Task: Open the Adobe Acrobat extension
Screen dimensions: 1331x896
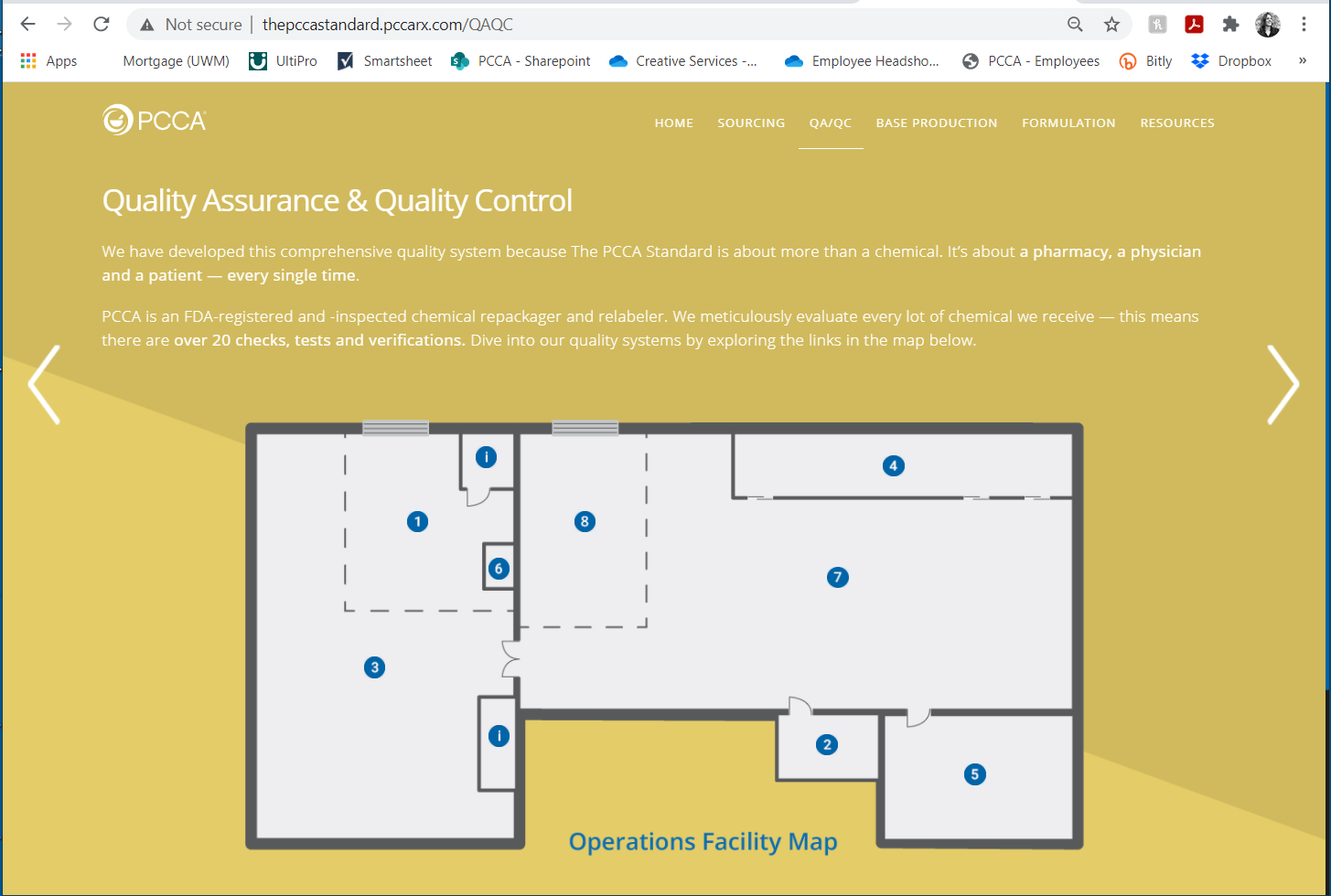Action: (x=1194, y=25)
